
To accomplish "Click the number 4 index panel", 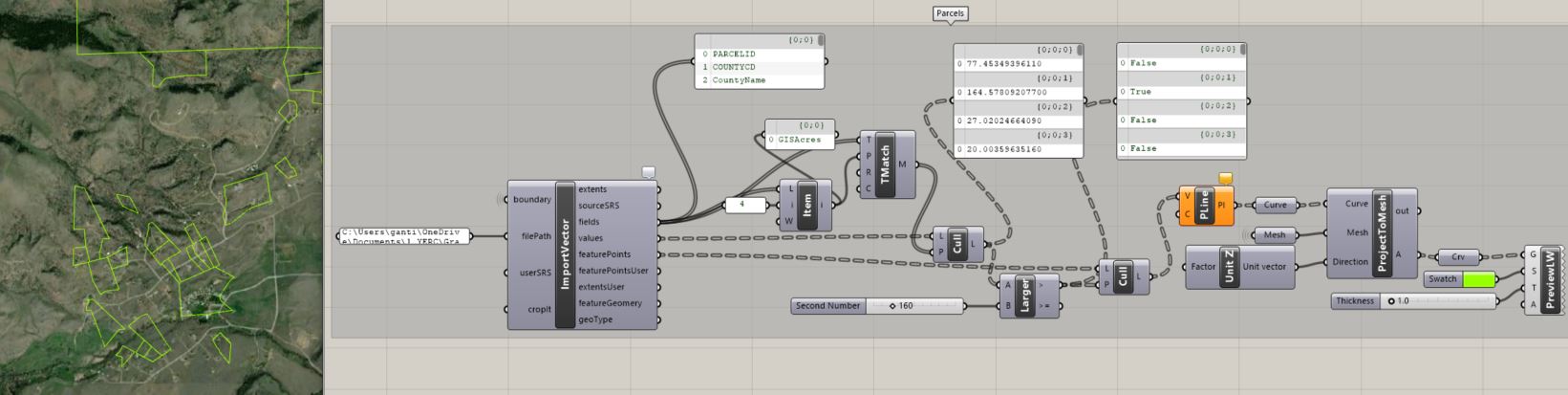I will (746, 205).
